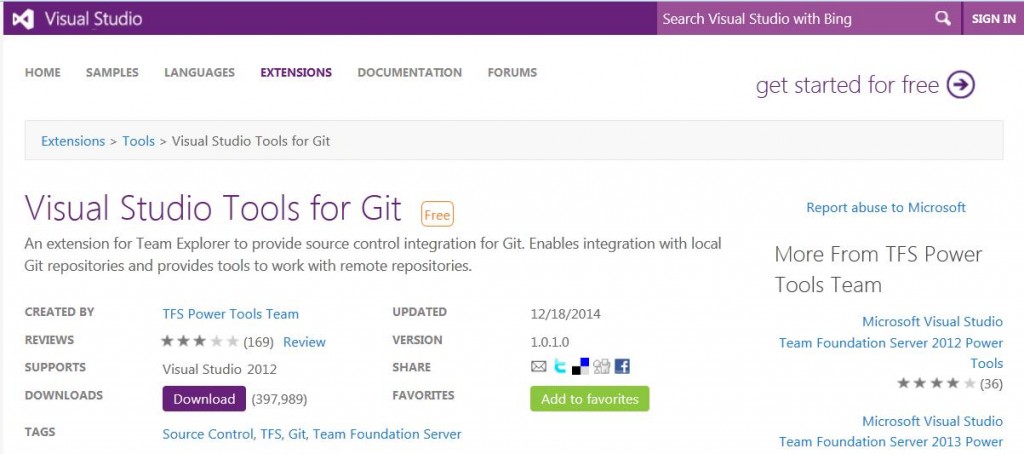This screenshot has width=1024, height=454.
Task: Click the review count (169)
Action: point(259,342)
